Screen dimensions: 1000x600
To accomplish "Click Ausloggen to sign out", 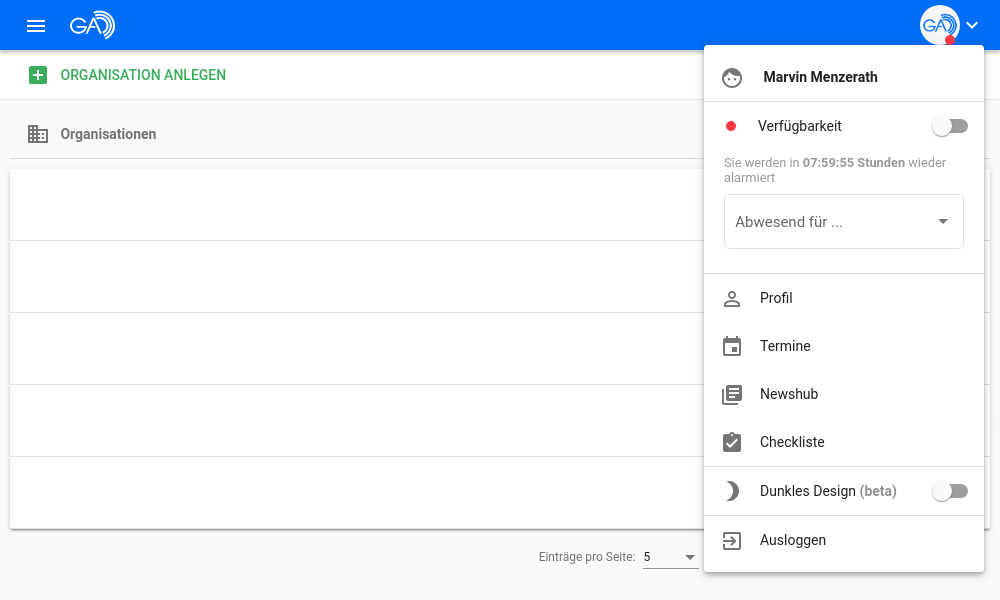I will [x=792, y=540].
